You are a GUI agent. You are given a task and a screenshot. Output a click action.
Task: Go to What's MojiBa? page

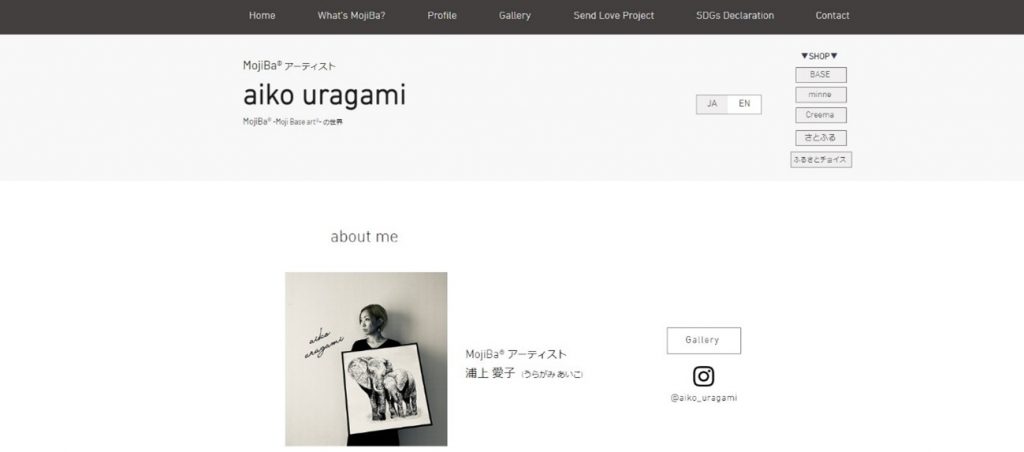pyautogui.click(x=351, y=16)
